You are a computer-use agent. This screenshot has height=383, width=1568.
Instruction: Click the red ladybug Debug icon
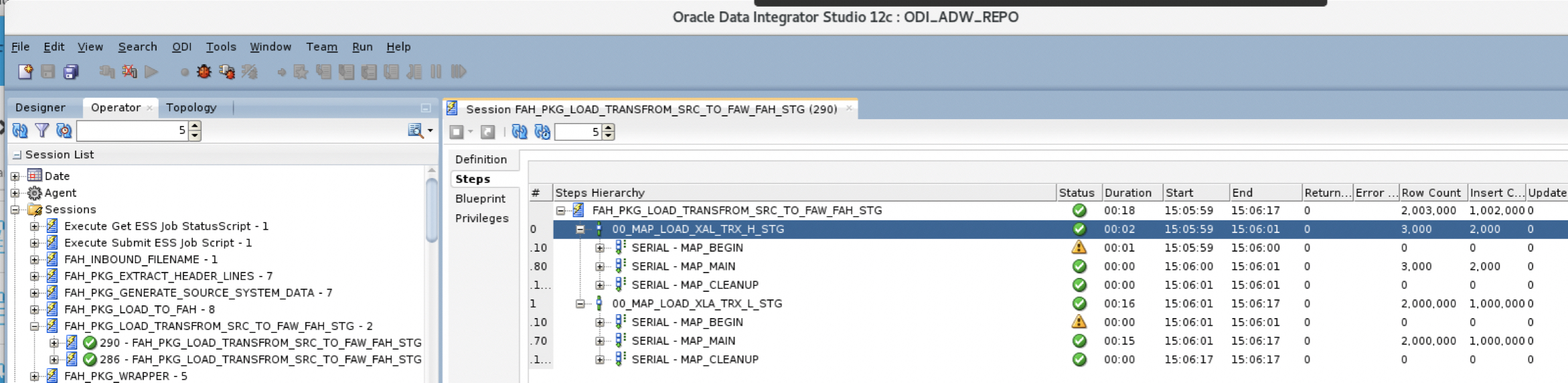point(204,72)
